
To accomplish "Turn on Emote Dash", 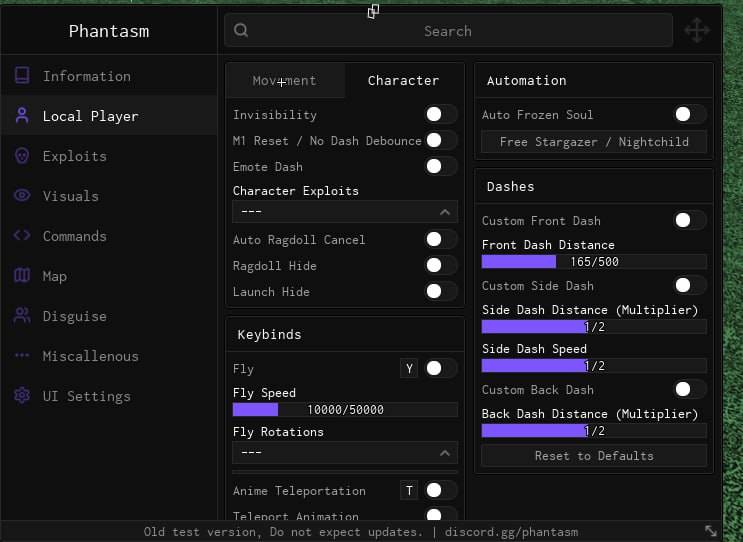I will (441, 166).
